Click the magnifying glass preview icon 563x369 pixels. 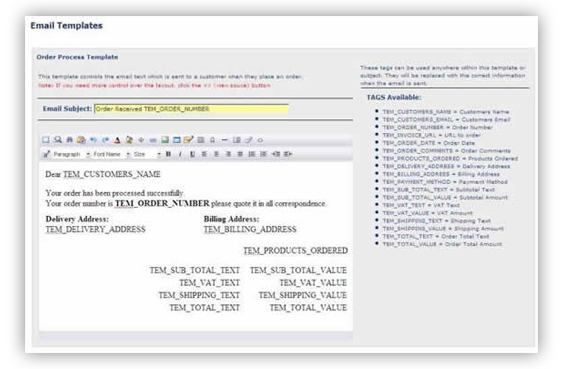pyautogui.click(x=57, y=140)
